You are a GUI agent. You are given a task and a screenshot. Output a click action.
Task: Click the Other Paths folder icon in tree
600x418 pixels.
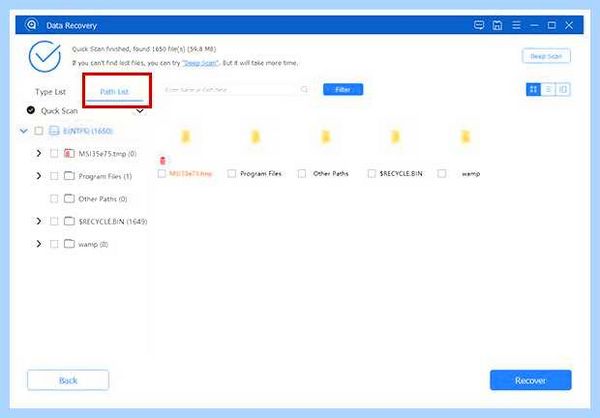click(x=69, y=199)
